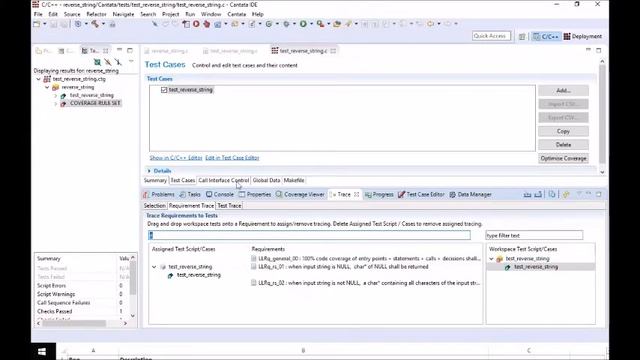
Task: Click Optimise Coverage button
Action: pyautogui.click(x=563, y=158)
